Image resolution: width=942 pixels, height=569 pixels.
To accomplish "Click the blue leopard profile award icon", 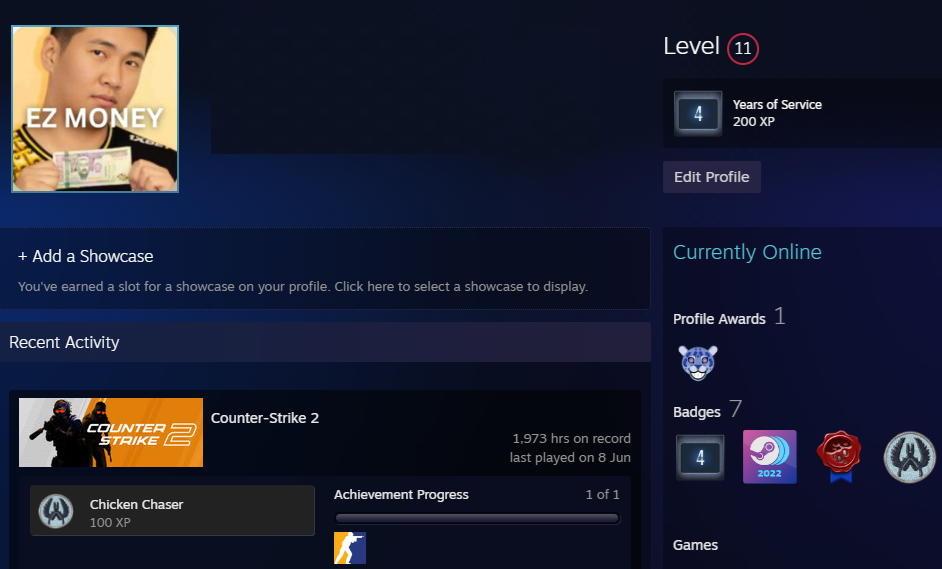I will [697, 362].
